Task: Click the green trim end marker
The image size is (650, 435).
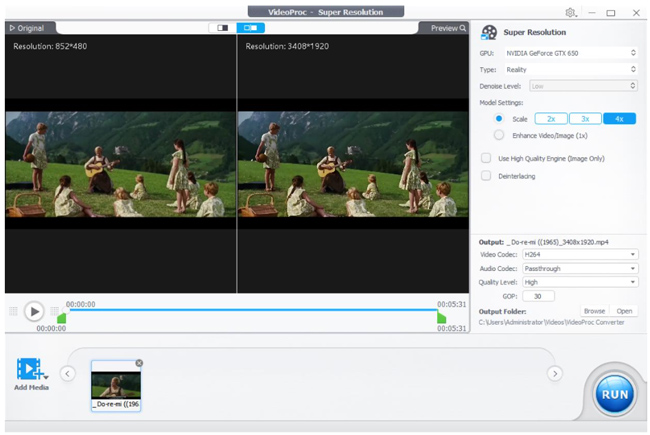Action: click(441, 318)
